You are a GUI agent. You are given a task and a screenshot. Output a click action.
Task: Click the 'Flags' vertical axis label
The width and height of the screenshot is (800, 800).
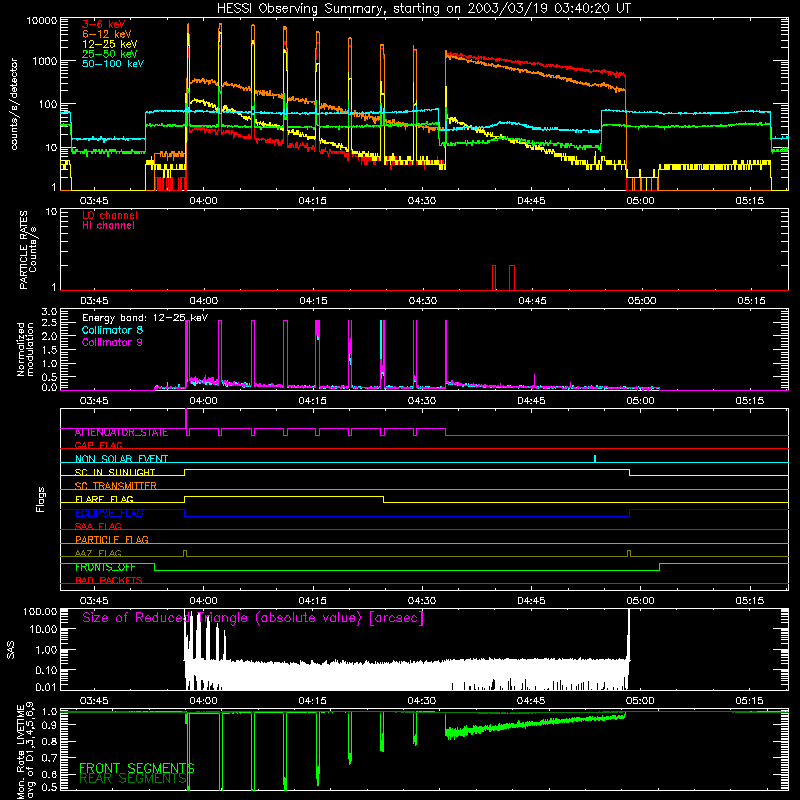pyautogui.click(x=41, y=499)
